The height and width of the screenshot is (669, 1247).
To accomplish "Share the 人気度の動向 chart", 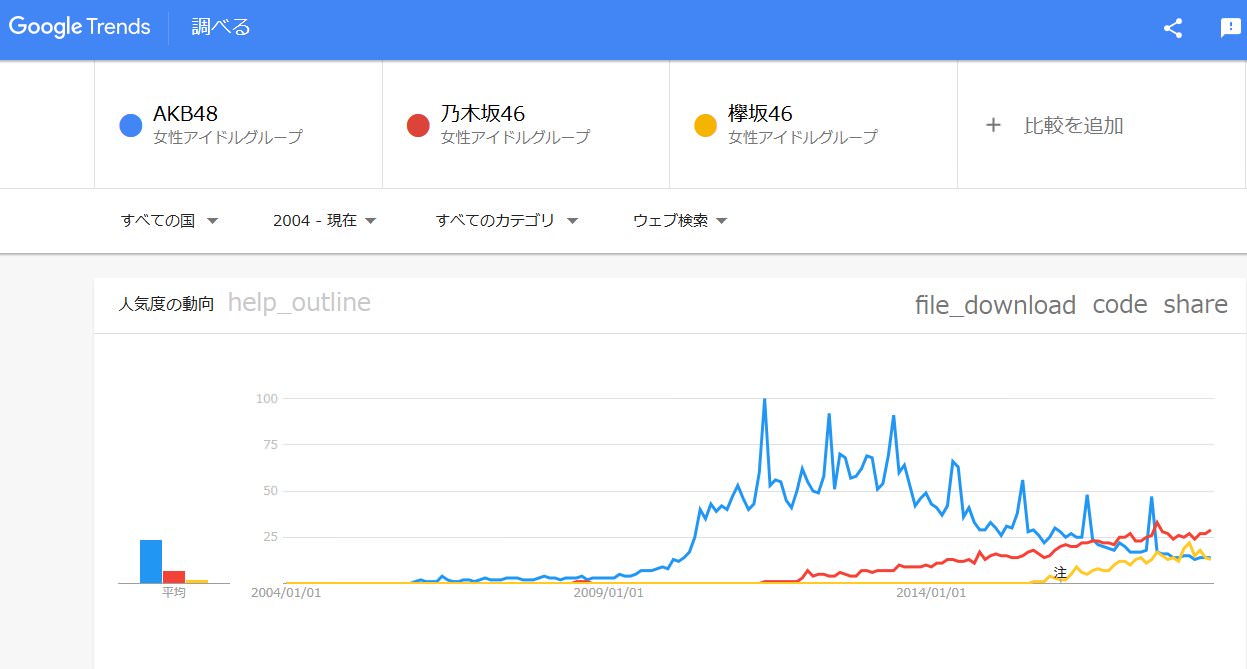I will click(1195, 305).
